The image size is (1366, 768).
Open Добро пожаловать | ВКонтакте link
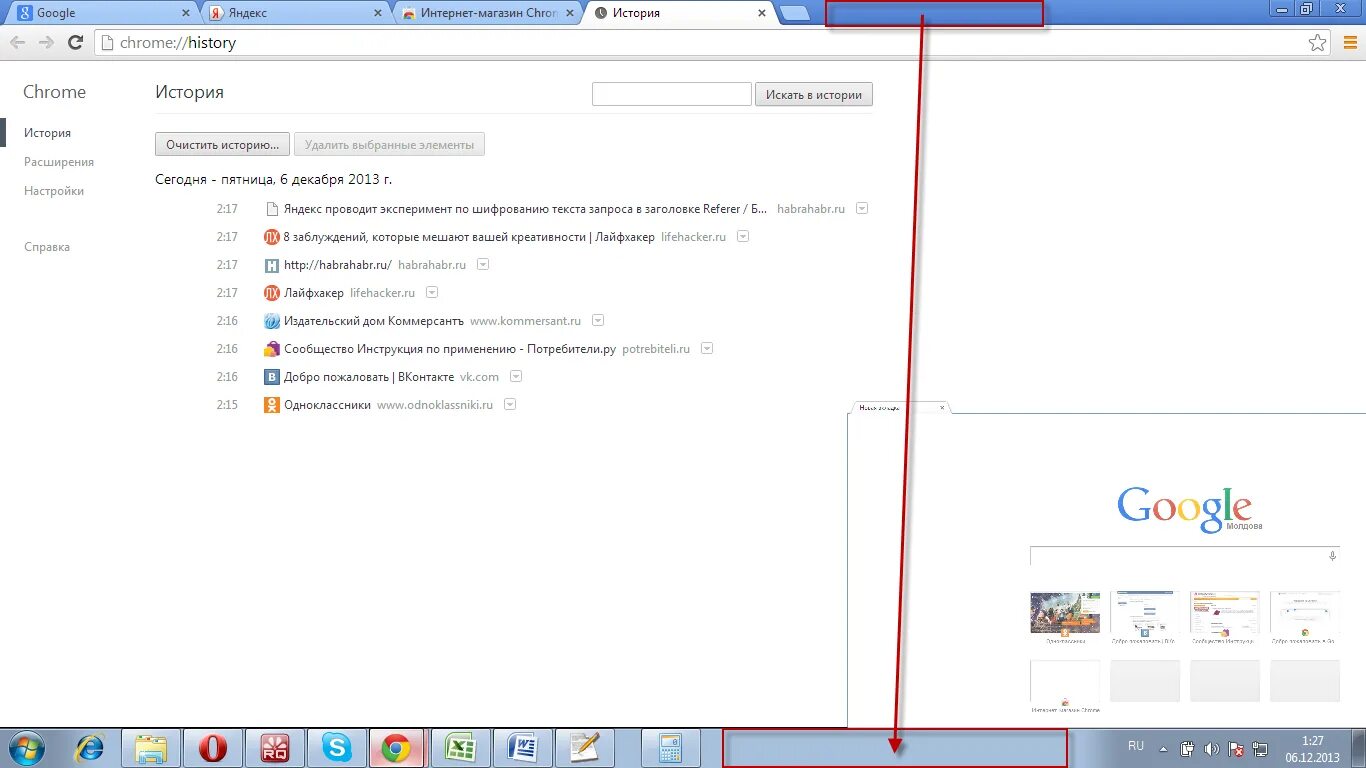369,377
